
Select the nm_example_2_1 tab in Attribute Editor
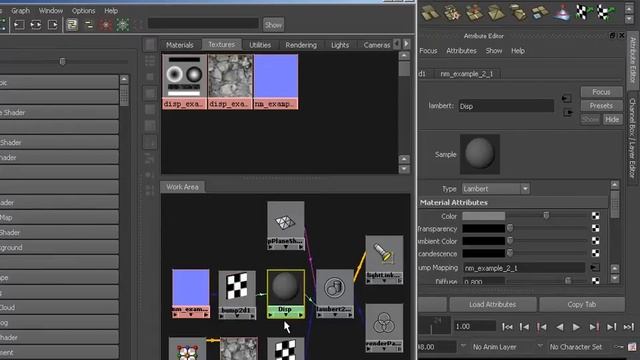pos(467,74)
